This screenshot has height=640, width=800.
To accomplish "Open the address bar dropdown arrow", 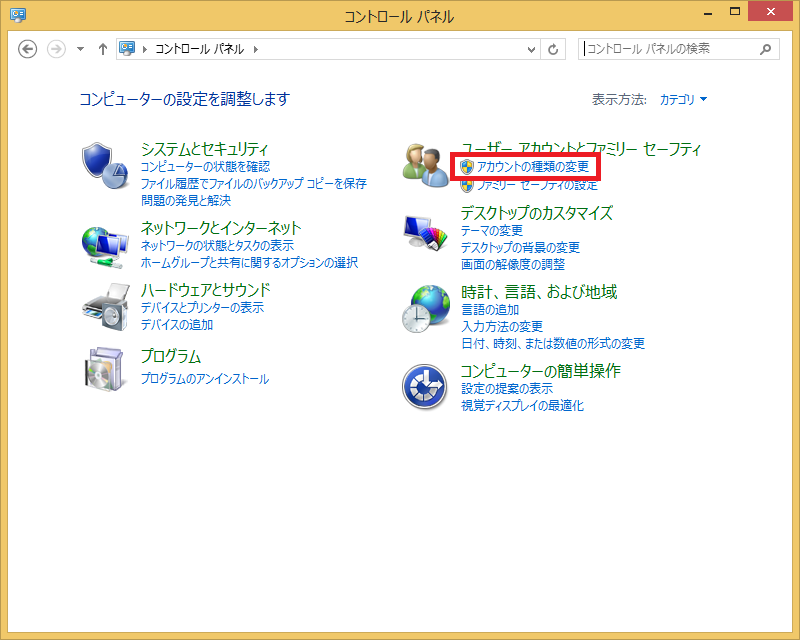I will pyautogui.click(x=530, y=49).
